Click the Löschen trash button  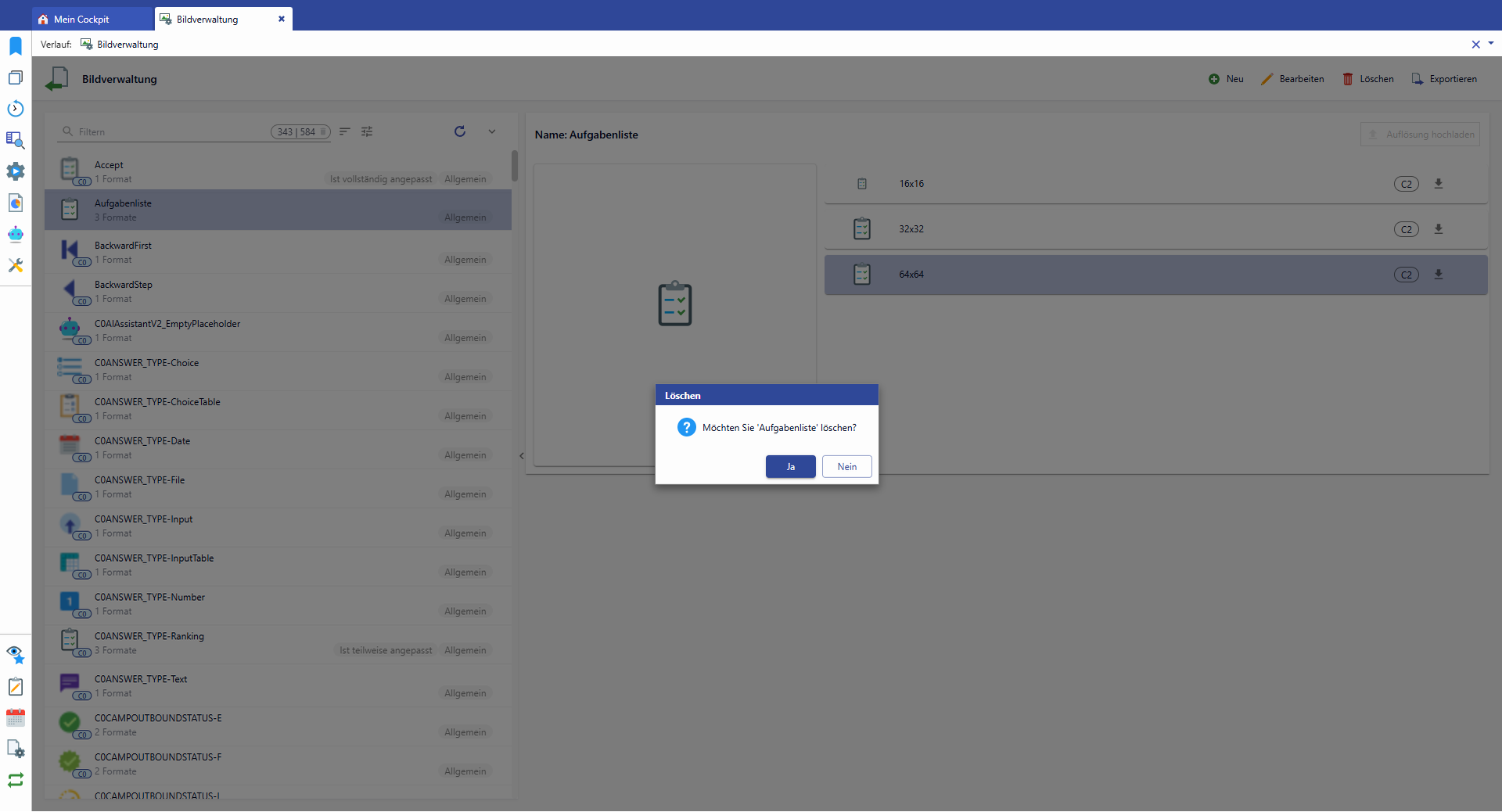pyautogui.click(x=1368, y=79)
